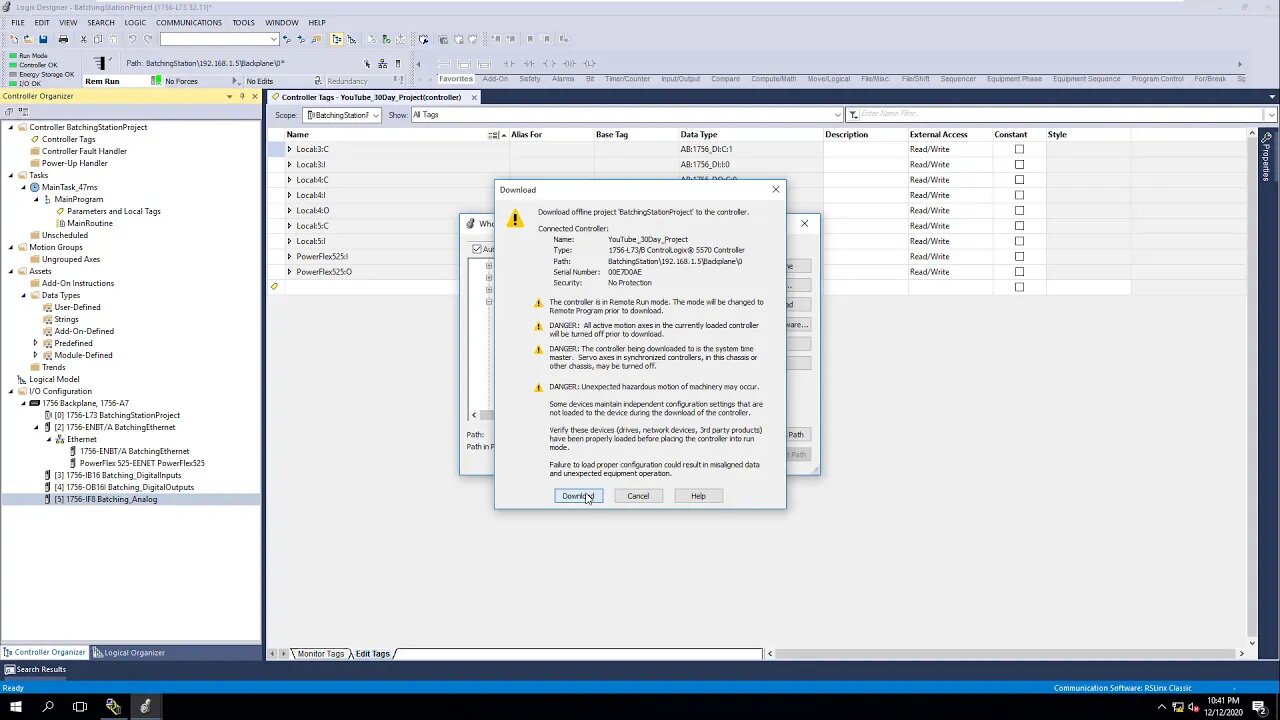Image resolution: width=1280 pixels, height=720 pixels.
Task: Click the Redo arrow icon
Action: click(x=148, y=39)
